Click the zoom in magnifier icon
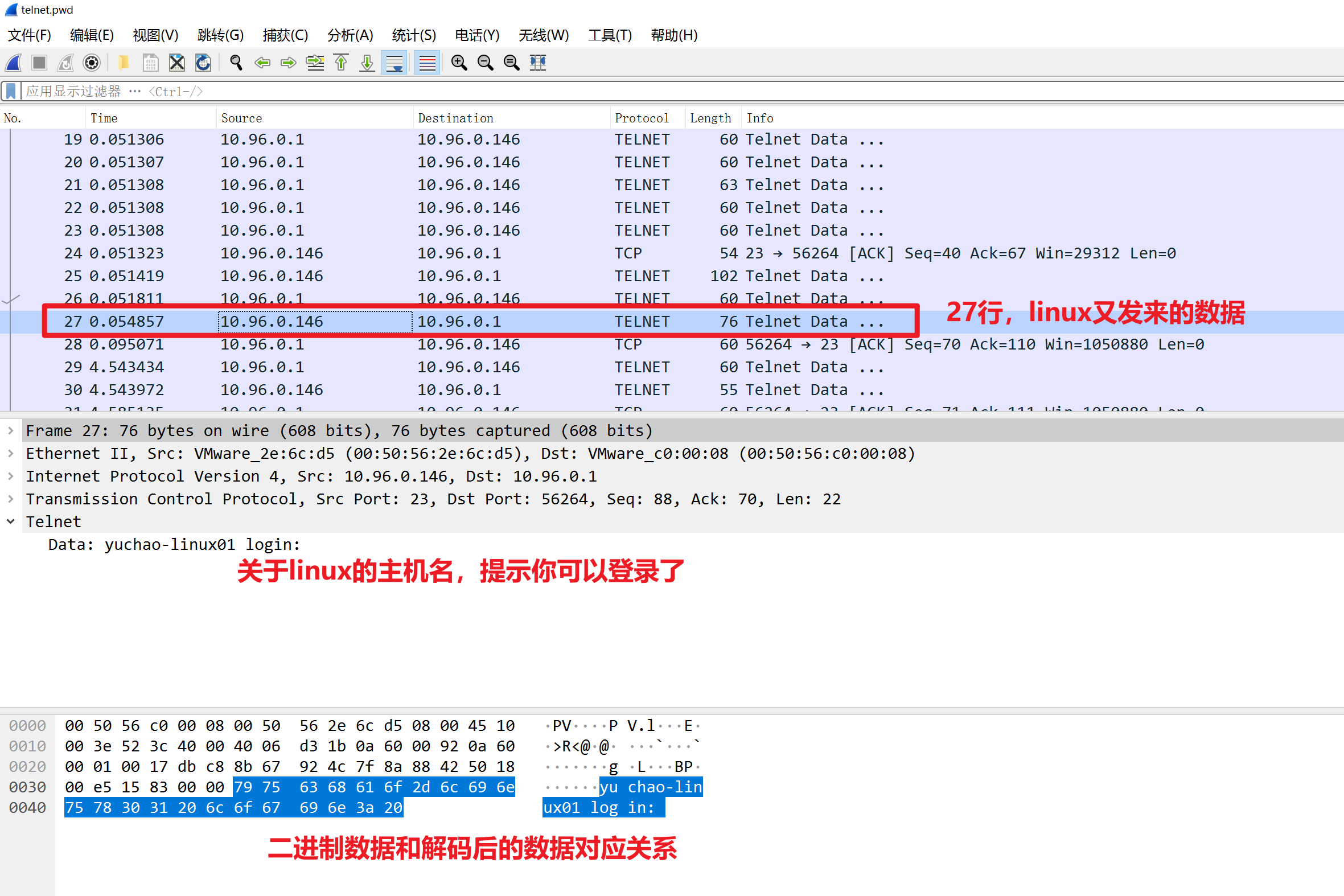This screenshot has height=896, width=1344. 459,62
